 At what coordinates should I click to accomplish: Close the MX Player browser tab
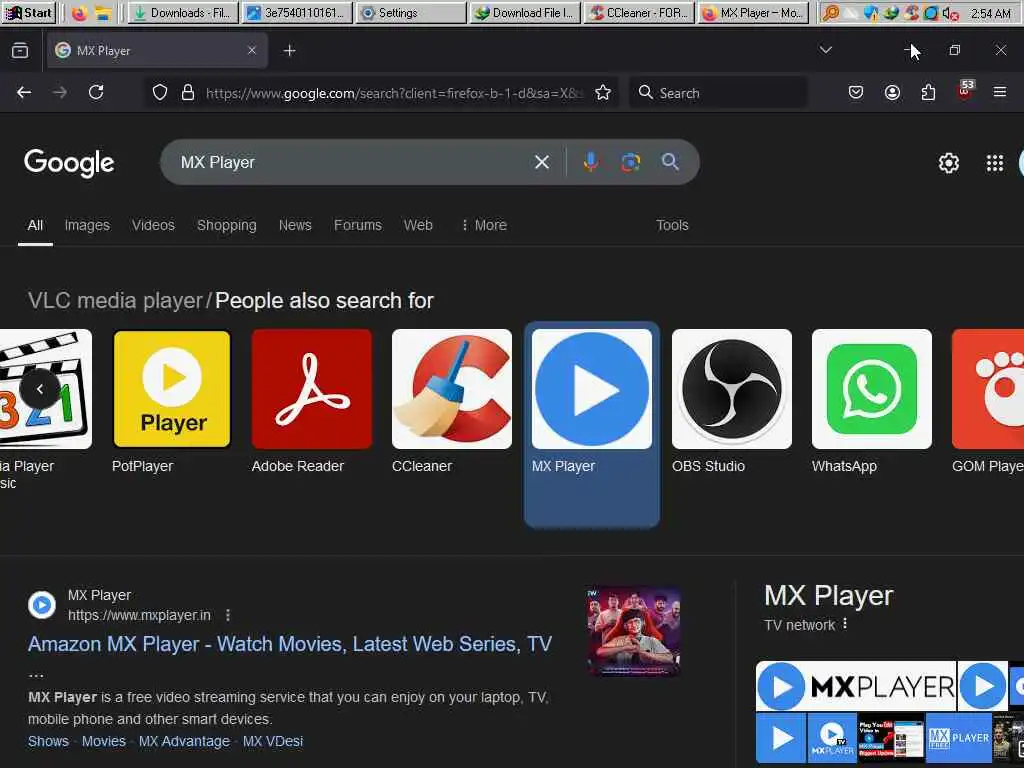[252, 50]
